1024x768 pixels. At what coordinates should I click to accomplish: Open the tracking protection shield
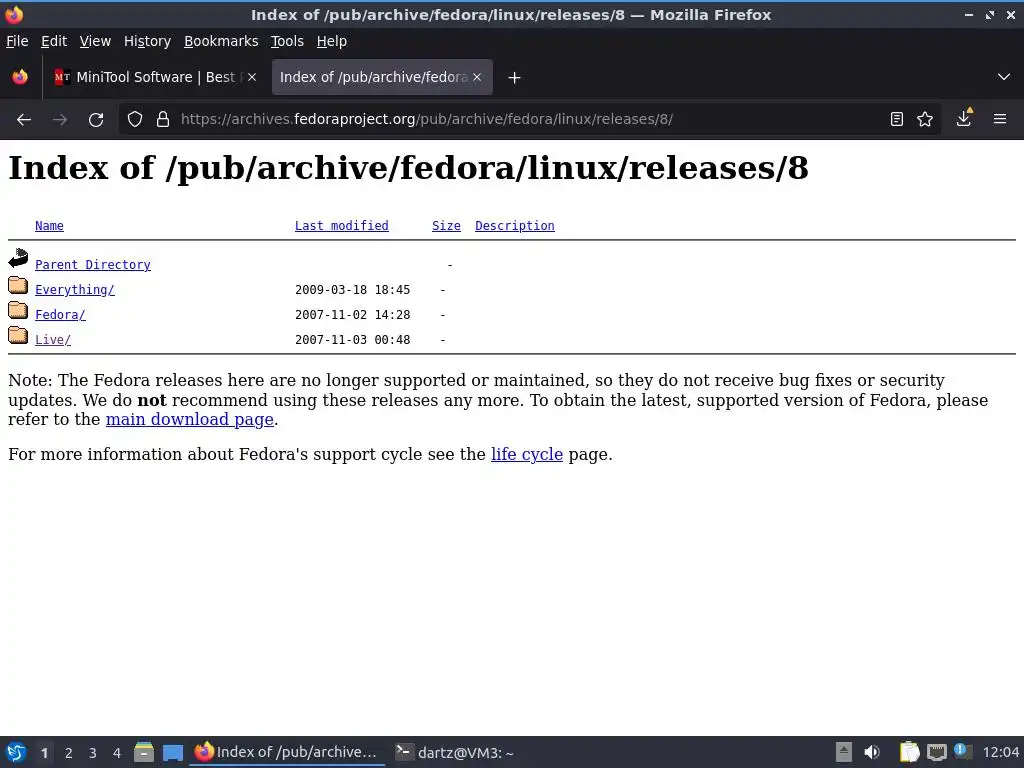coord(135,120)
